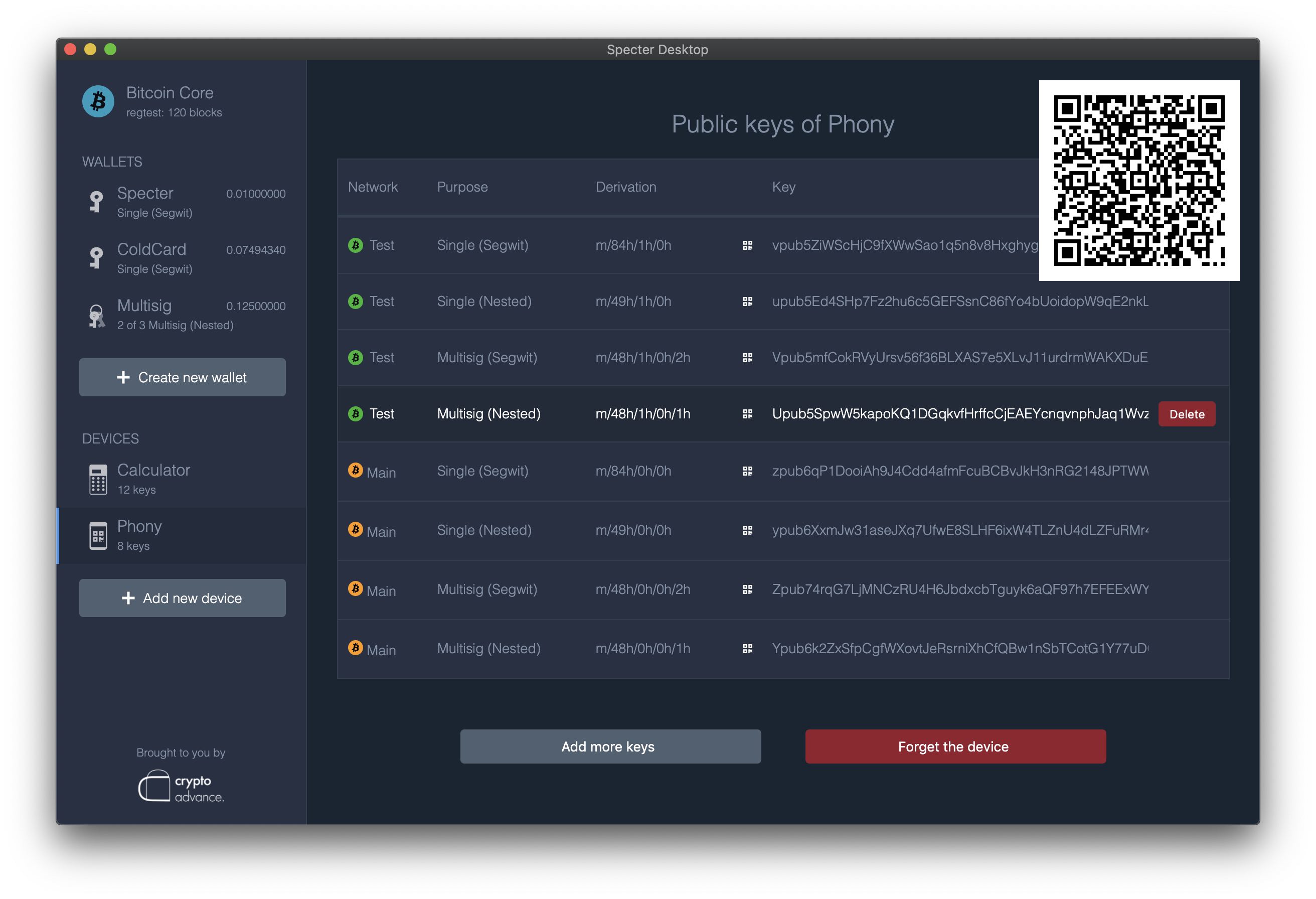Image resolution: width=1316 pixels, height=899 pixels.
Task: Show QR code for m/49h/0h/0h key
Action: click(x=747, y=530)
